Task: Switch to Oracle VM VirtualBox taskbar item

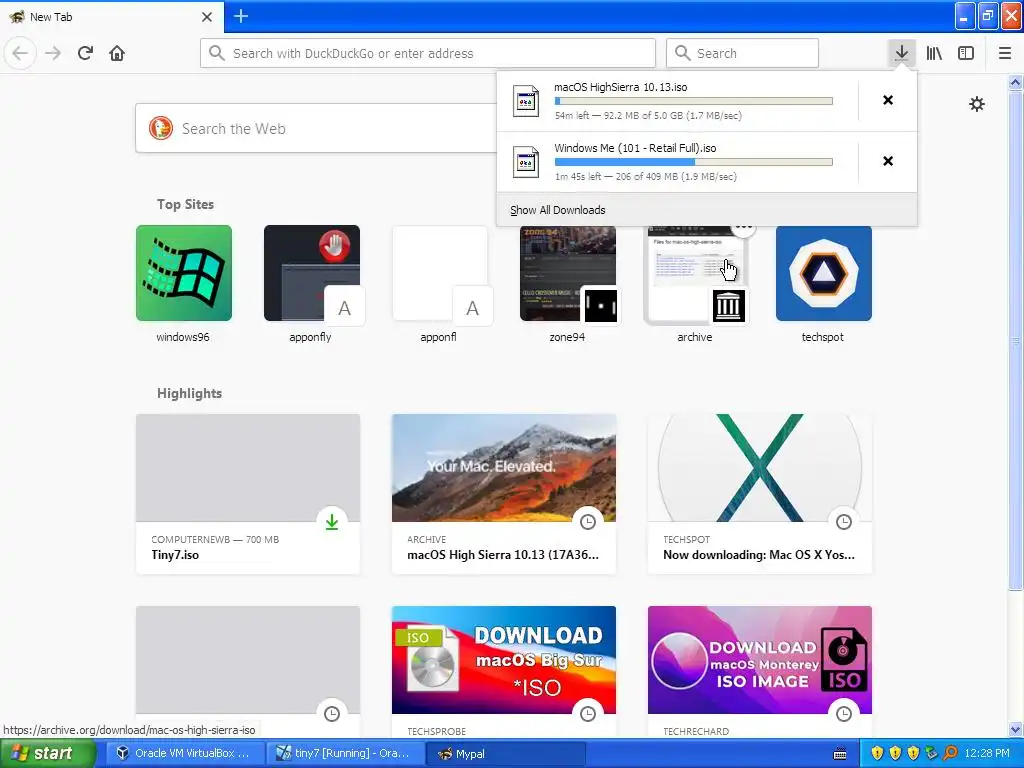Action: (x=184, y=753)
